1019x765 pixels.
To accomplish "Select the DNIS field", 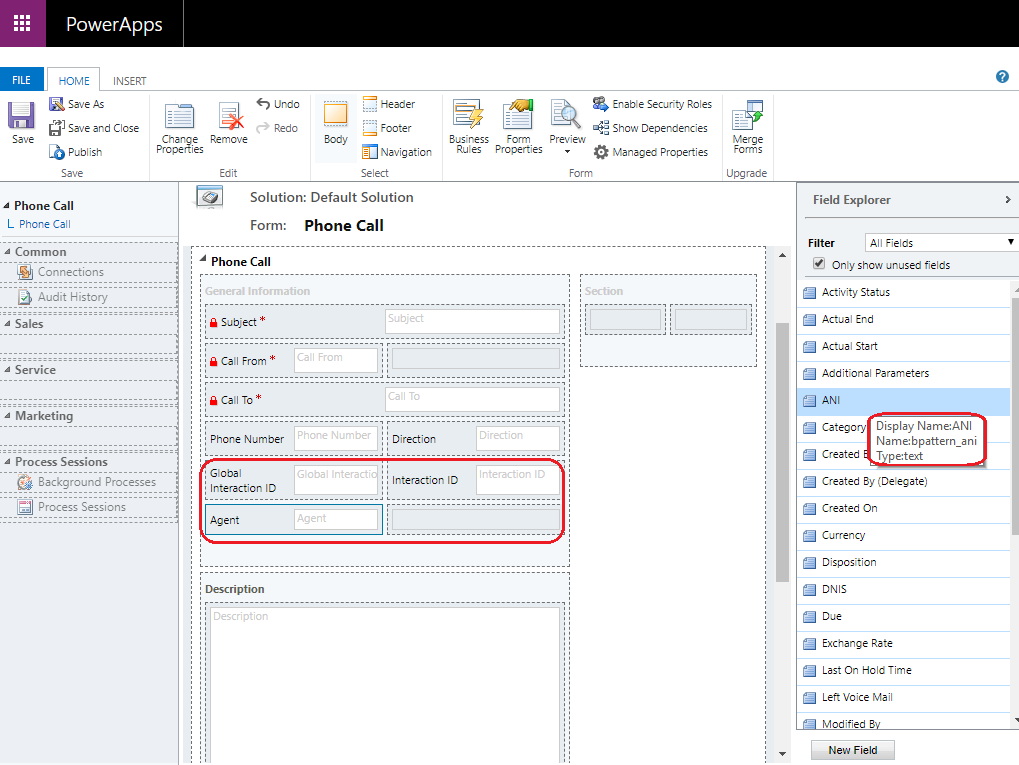I will pyautogui.click(x=904, y=589).
